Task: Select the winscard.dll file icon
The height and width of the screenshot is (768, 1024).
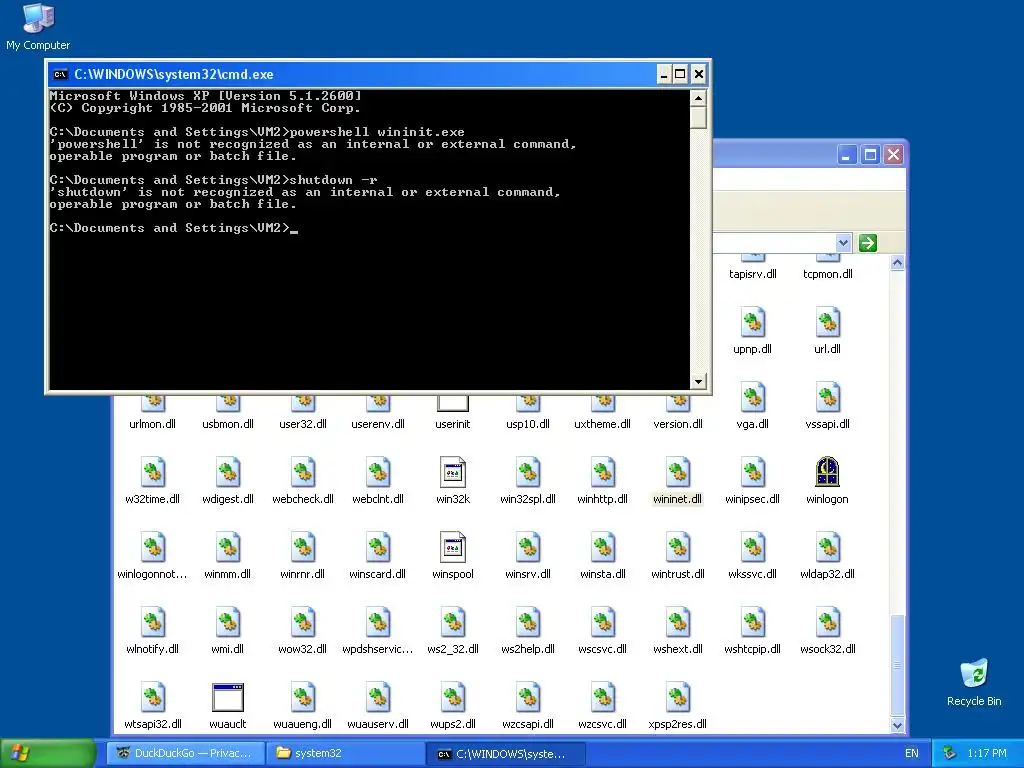Action: click(377, 547)
